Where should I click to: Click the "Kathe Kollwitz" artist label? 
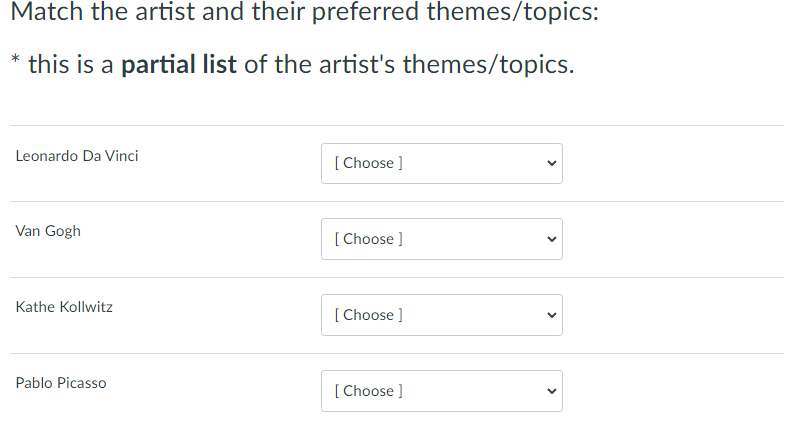64,307
